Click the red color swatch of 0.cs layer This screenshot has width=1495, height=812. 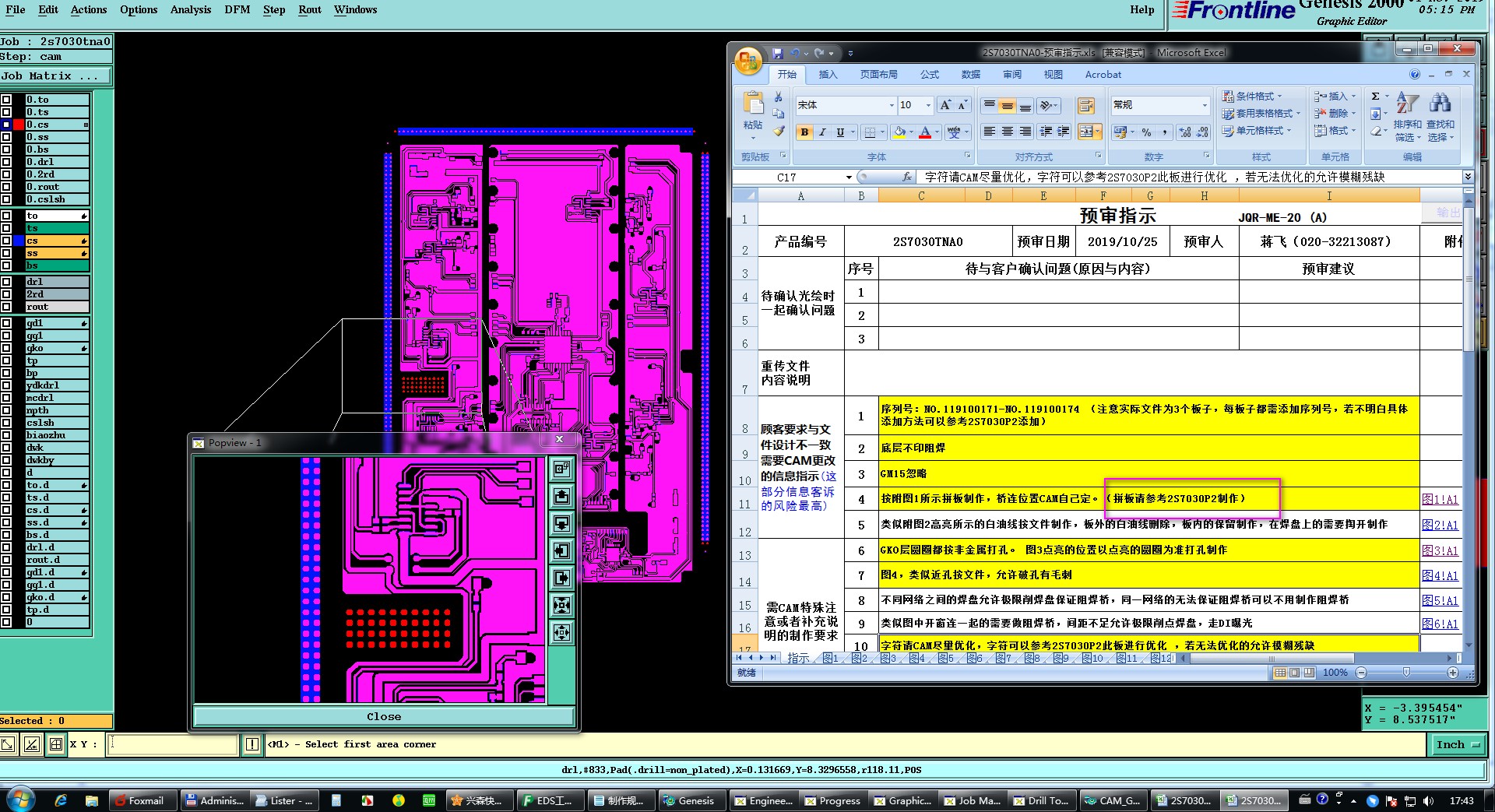point(19,125)
